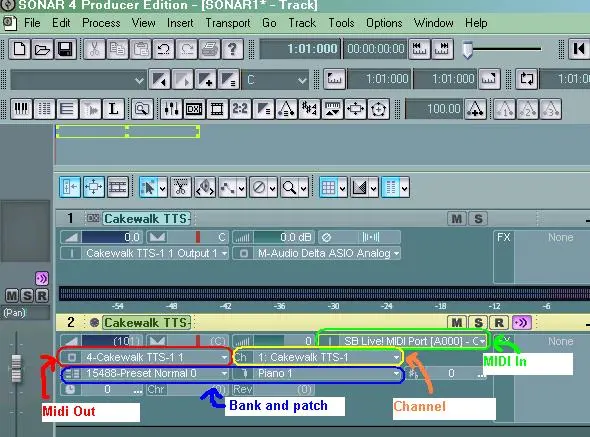590x437 pixels.
Task: Cut selection with scissors icon
Action: point(94,49)
